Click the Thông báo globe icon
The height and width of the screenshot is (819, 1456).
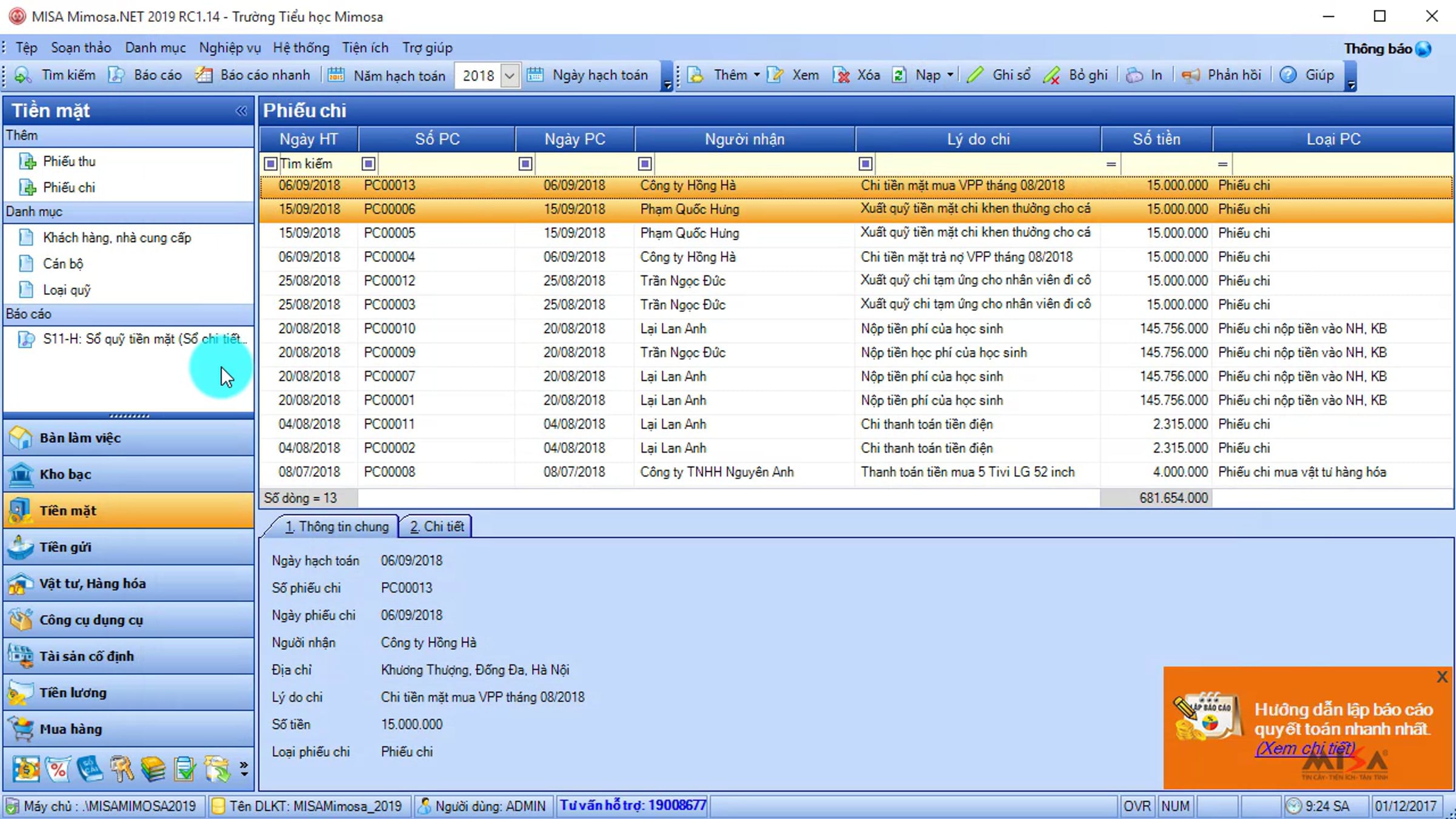tap(1423, 49)
